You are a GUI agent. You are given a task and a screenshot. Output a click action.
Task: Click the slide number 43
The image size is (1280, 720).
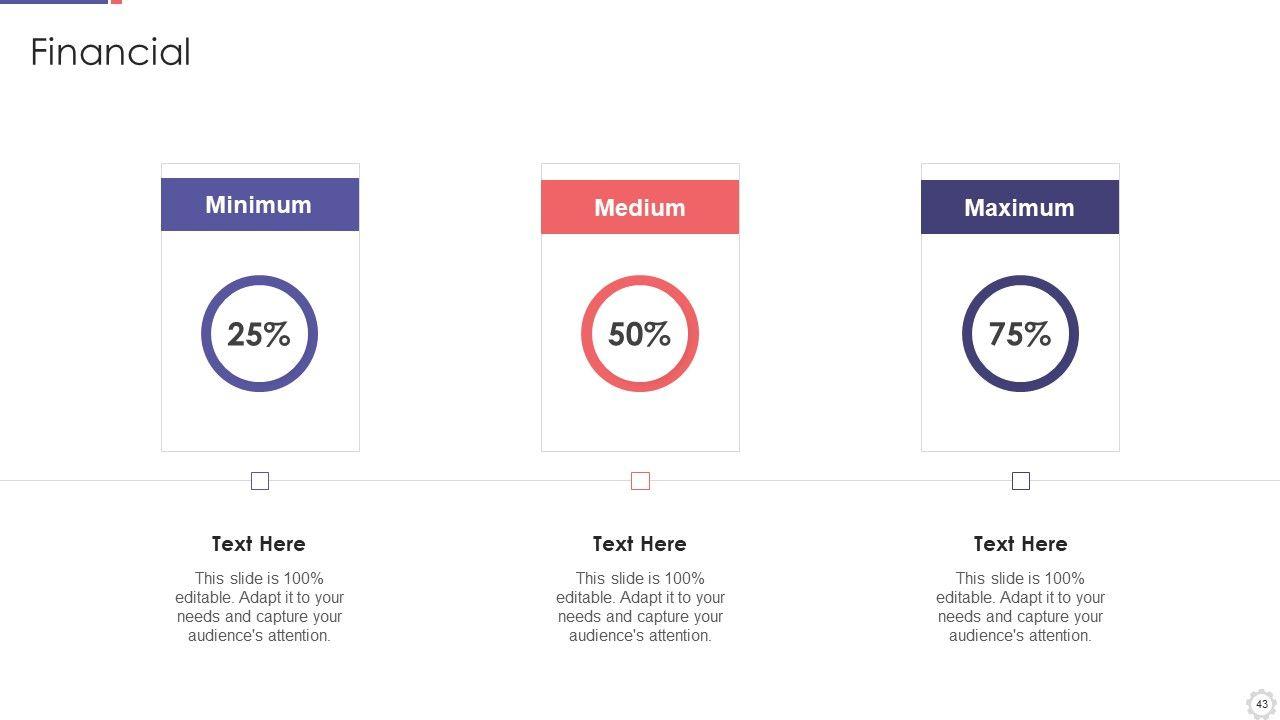[x=1262, y=704]
